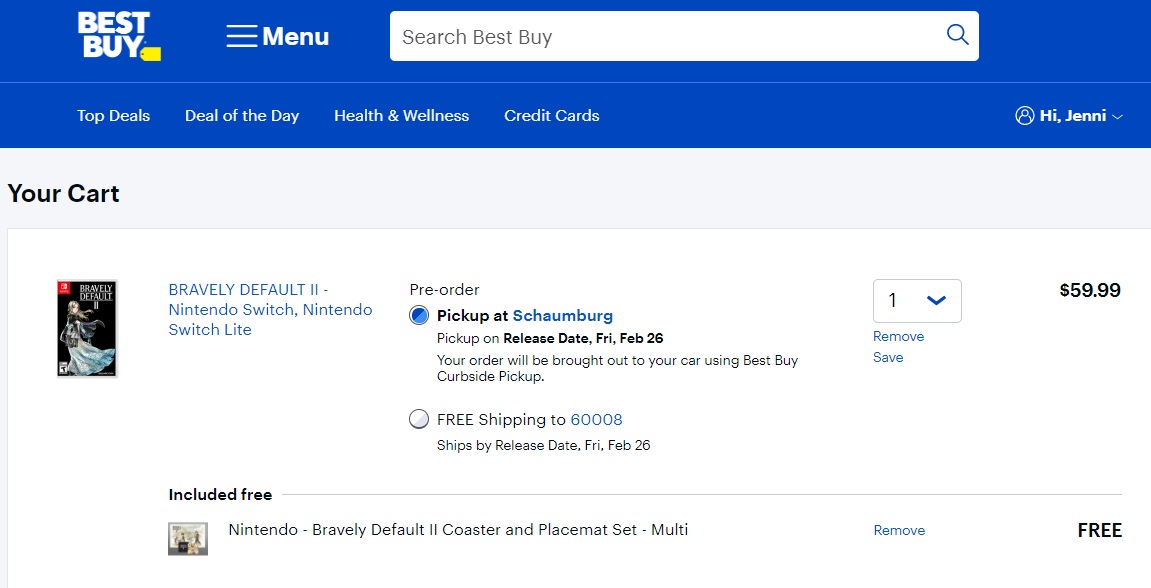The image size is (1151, 588).
Task: Click the Best Buy logo
Action: [118, 37]
